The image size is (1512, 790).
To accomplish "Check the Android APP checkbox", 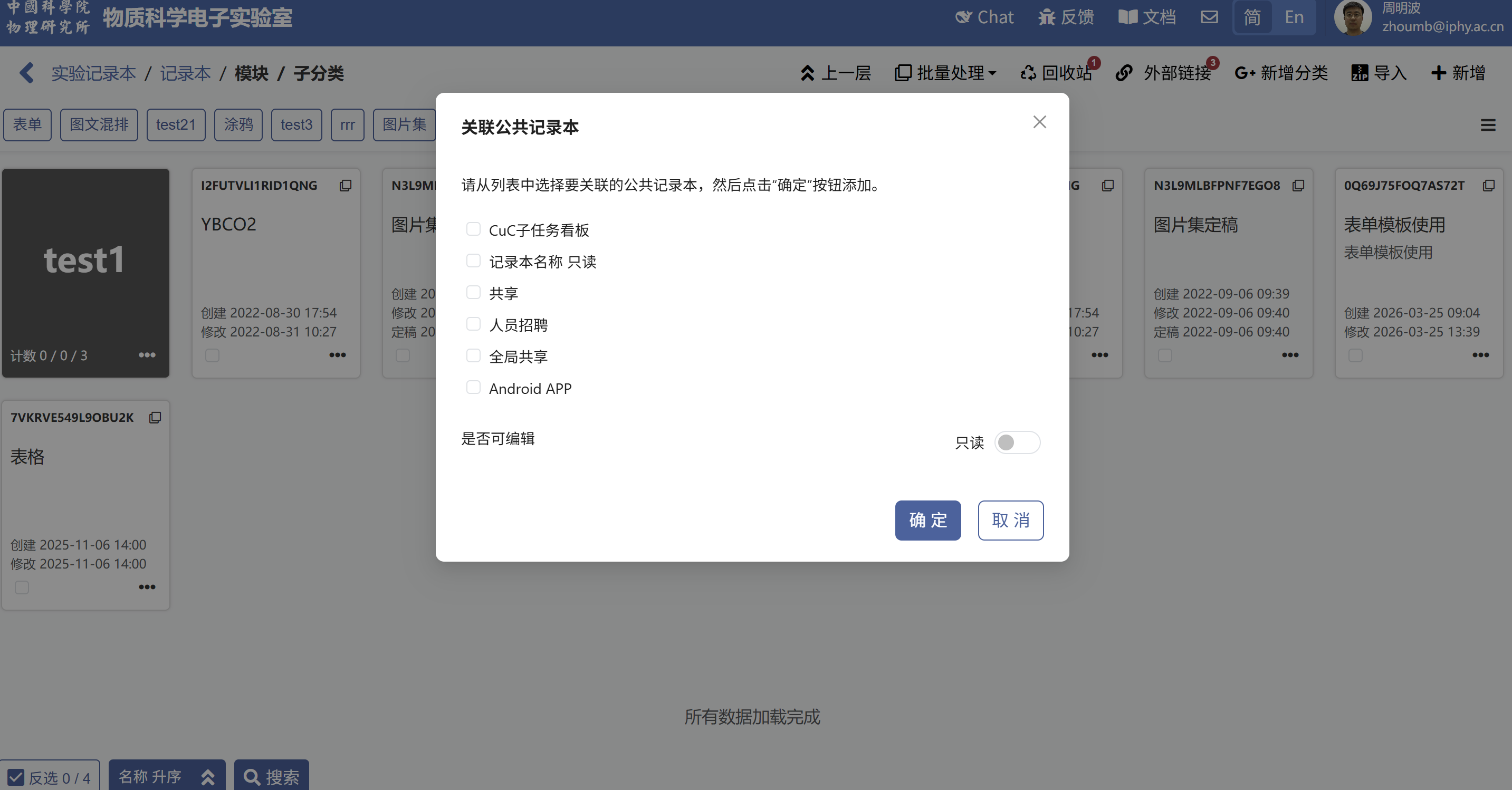I will pos(473,388).
